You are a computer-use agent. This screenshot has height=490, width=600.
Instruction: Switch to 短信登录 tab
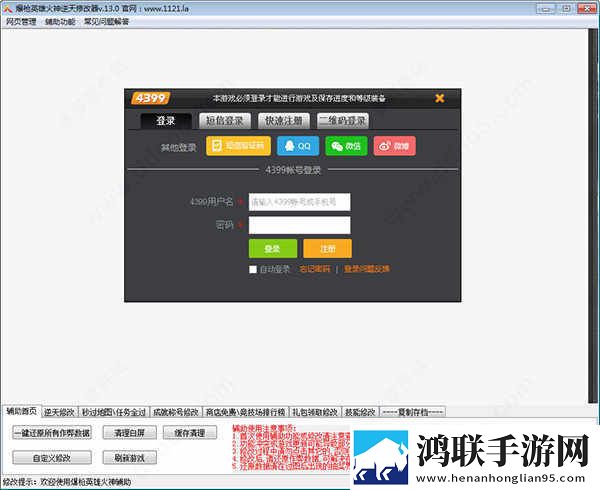click(x=225, y=121)
